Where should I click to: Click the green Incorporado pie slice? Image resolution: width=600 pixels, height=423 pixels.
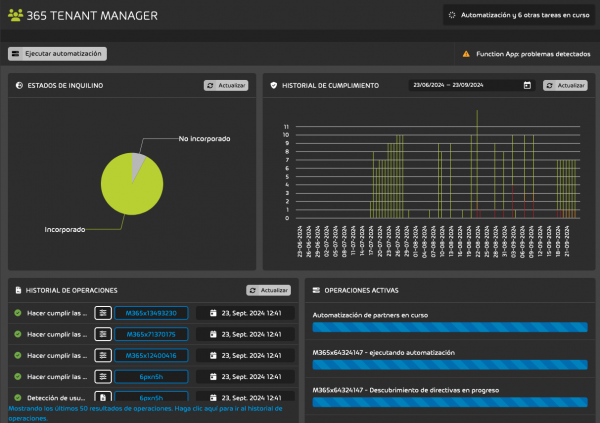tap(128, 191)
